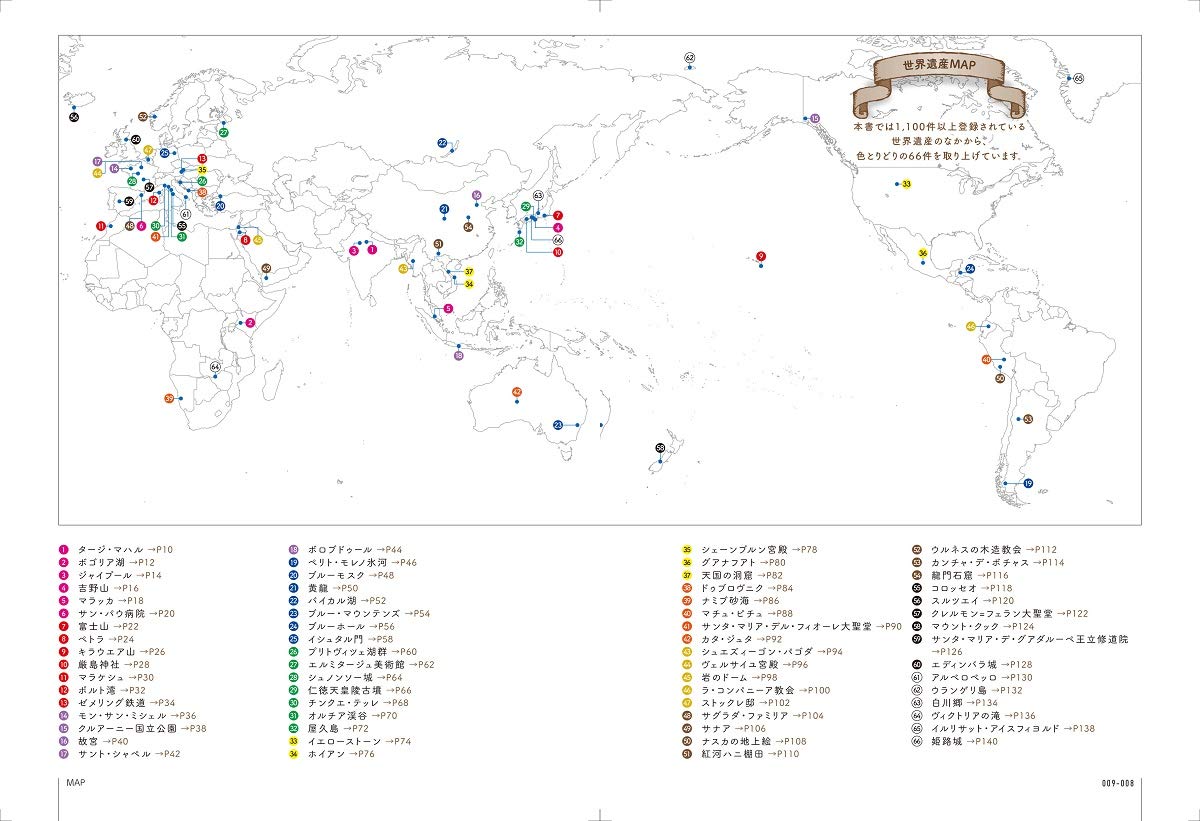Select blue marker 23 in southeastern Australia
Viewport: 1200px width, 821px height.
click(558, 425)
